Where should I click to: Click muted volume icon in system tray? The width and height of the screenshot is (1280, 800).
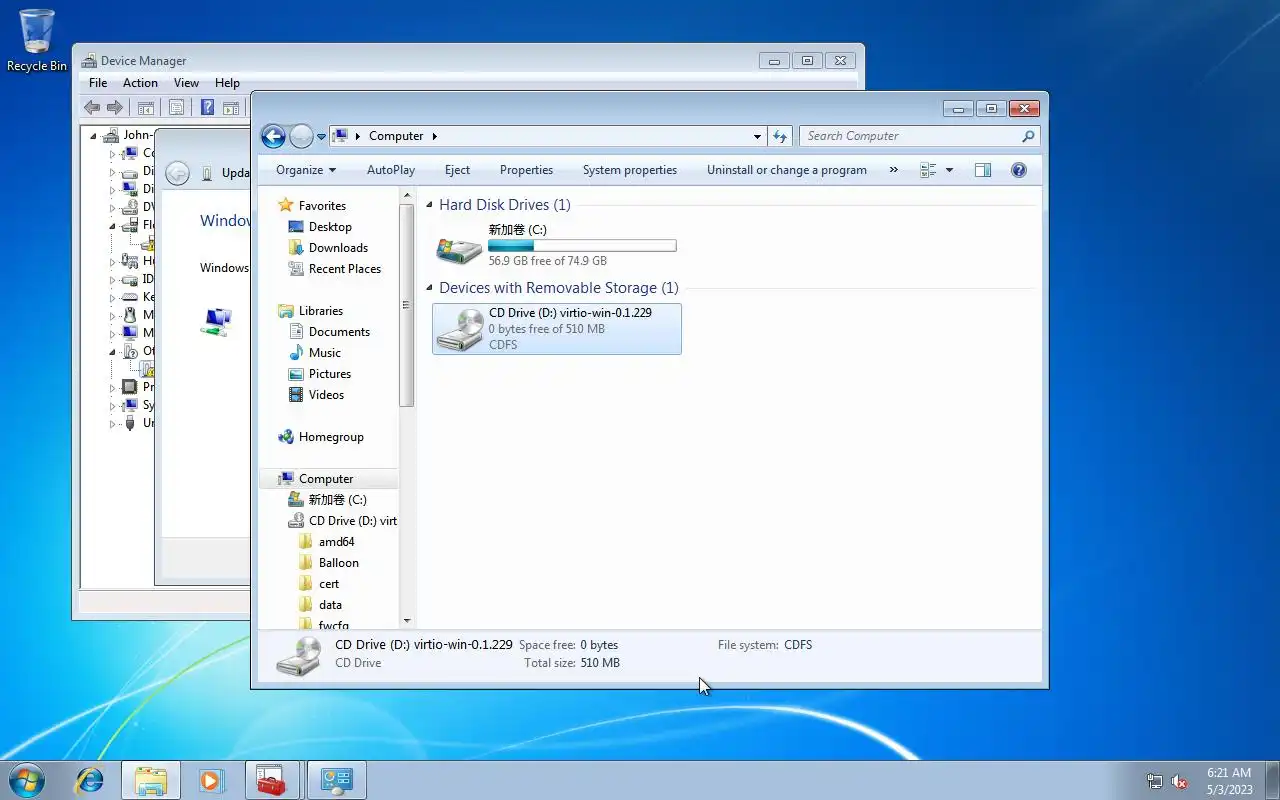[1179, 781]
